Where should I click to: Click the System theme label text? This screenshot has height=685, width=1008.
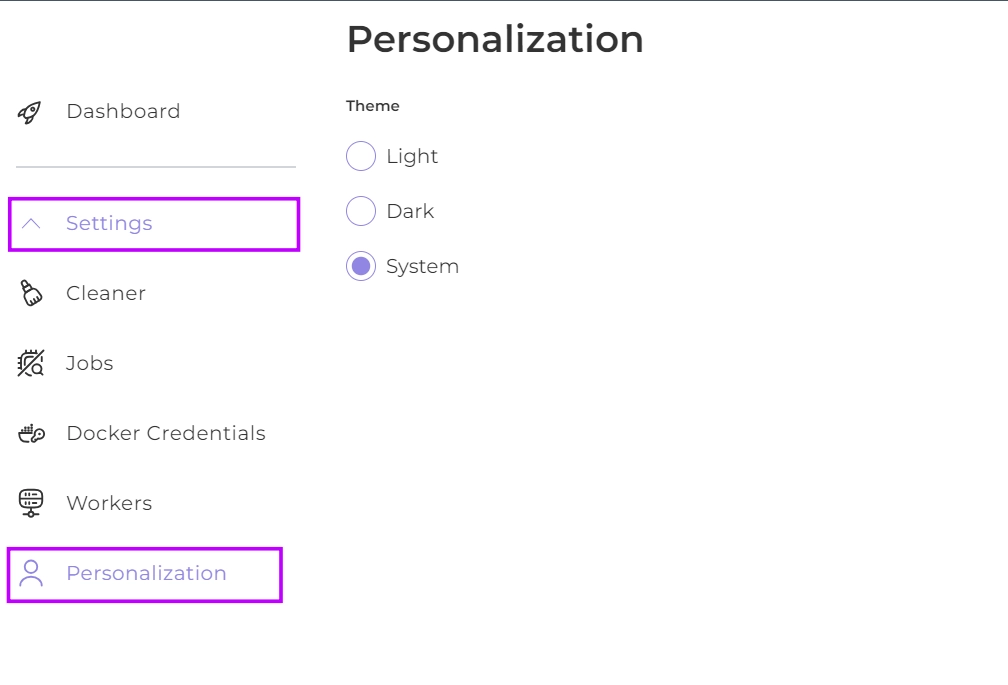[422, 266]
